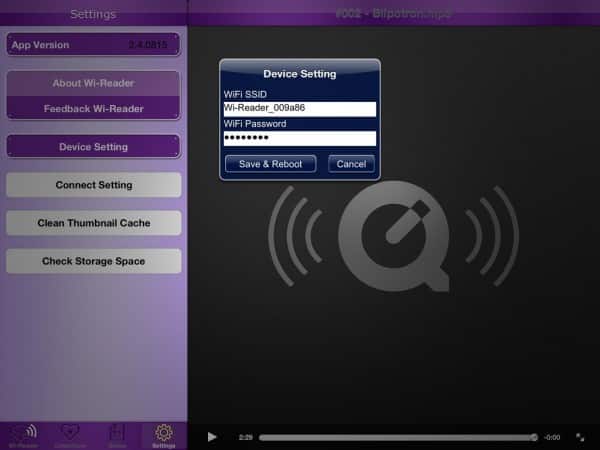
Task: Open Connect Setting
Action: [94, 185]
